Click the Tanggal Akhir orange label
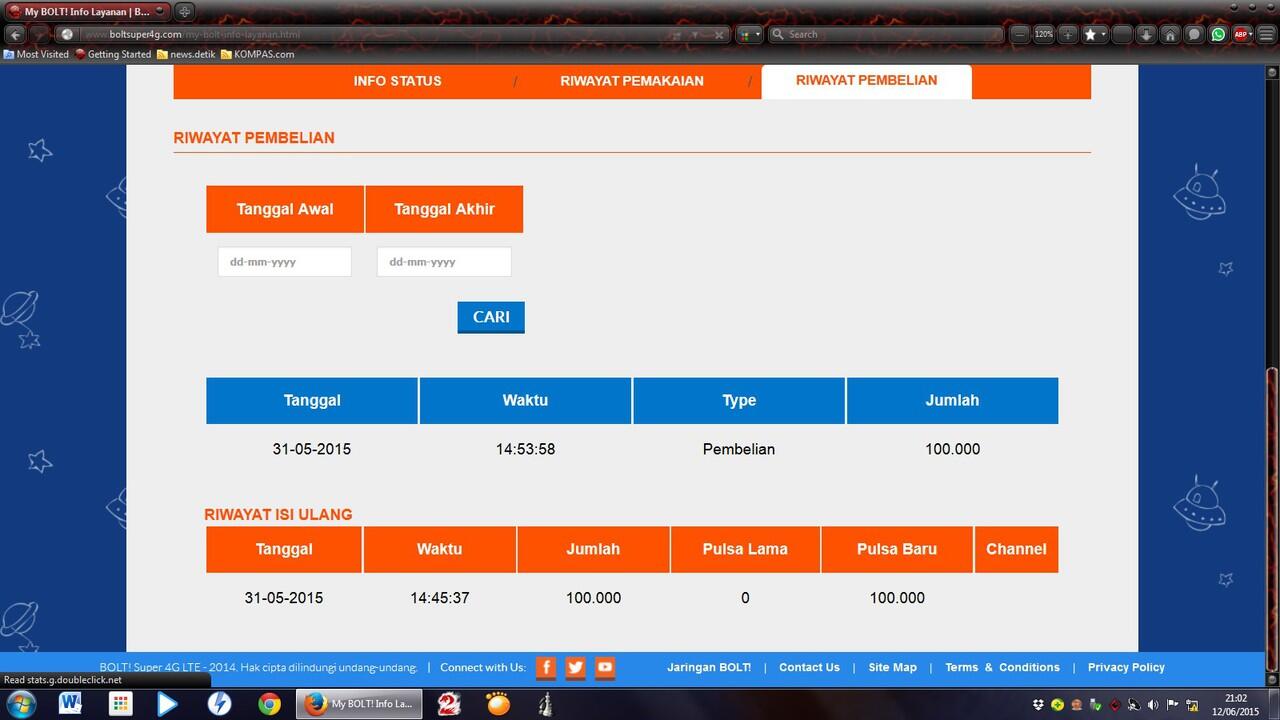Viewport: 1280px width, 720px height. click(x=444, y=209)
